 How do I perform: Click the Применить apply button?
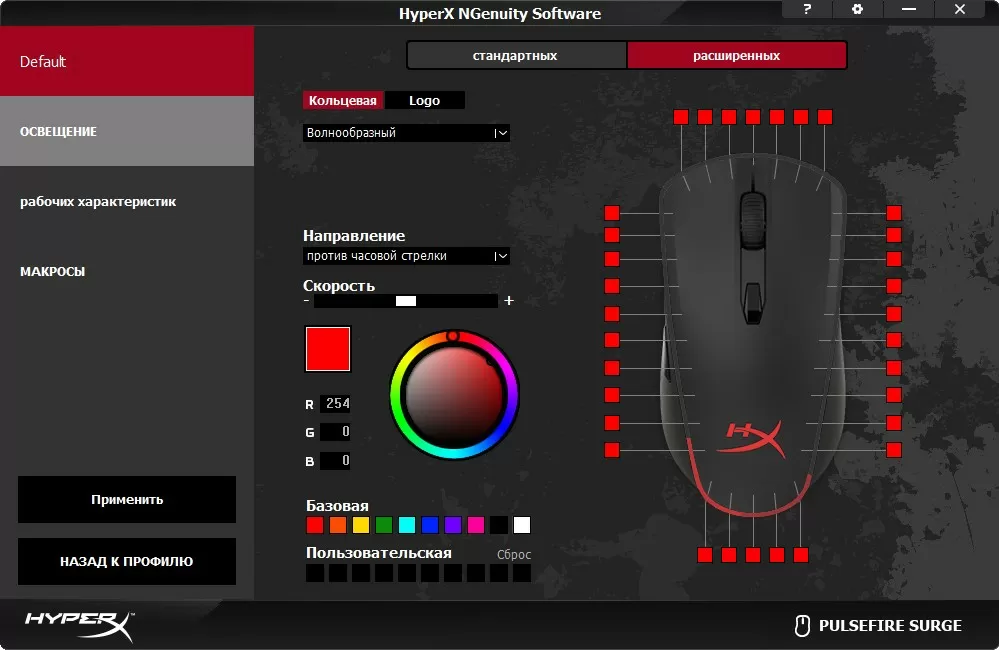click(x=127, y=500)
